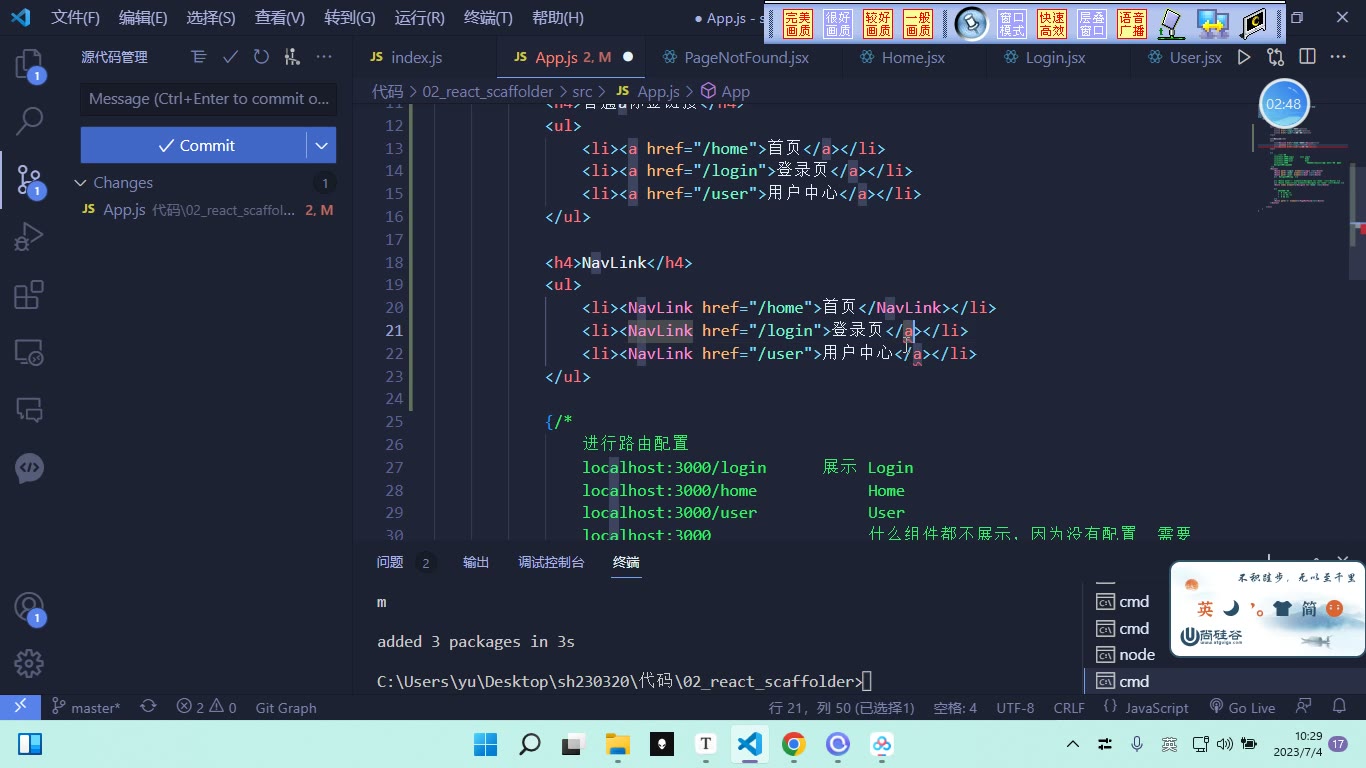Click the split editor icon
The width and height of the screenshot is (1366, 768).
[1307, 57]
